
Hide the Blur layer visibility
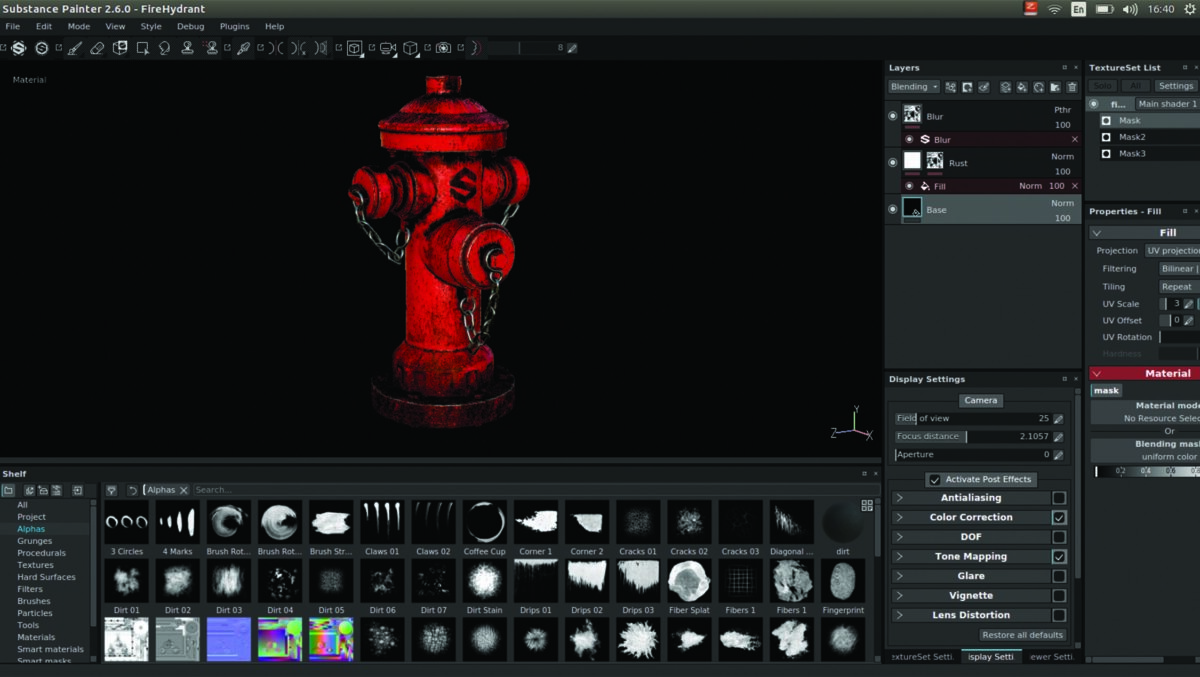pos(893,115)
